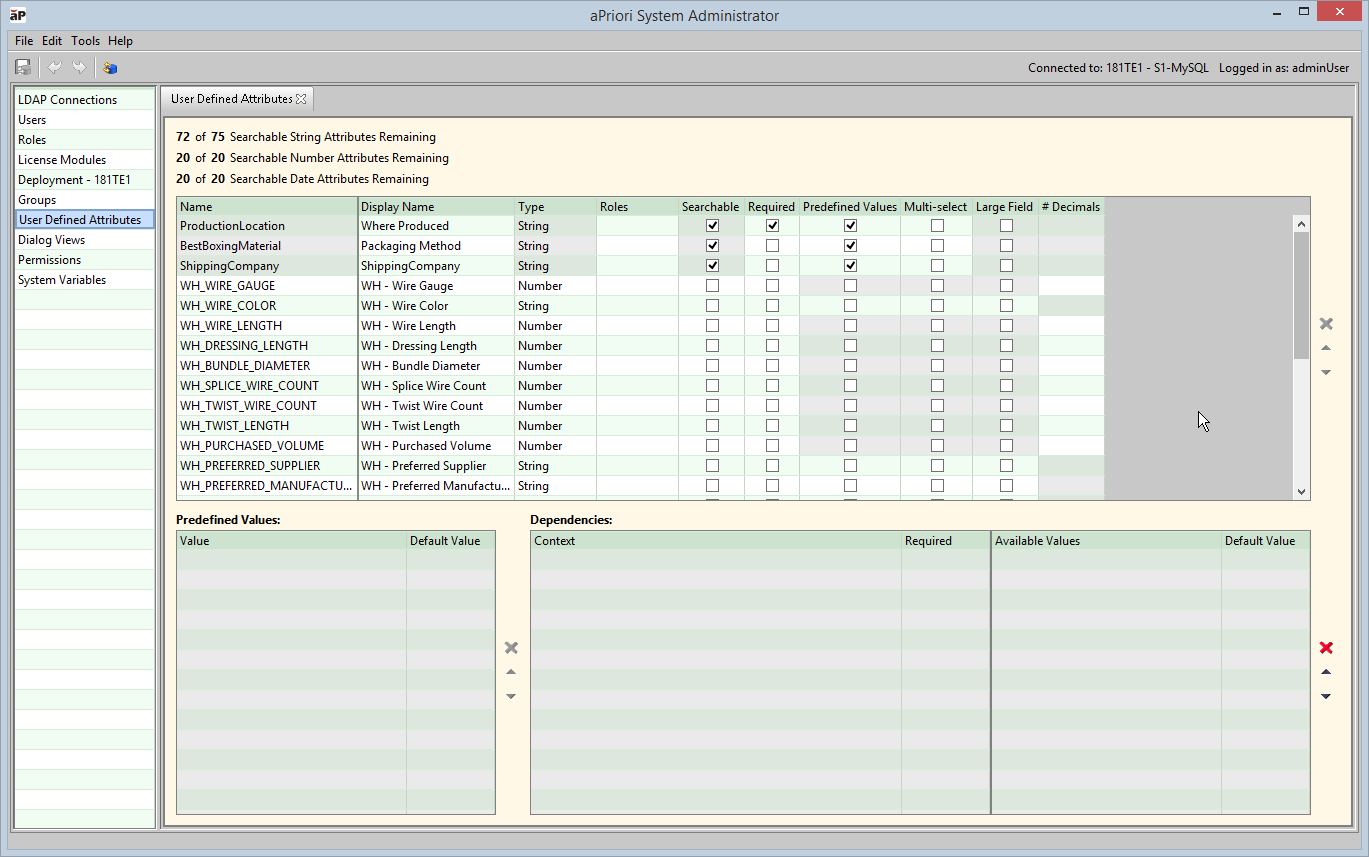Open the Help menu
Screen dimensions: 1369x857
120,41
